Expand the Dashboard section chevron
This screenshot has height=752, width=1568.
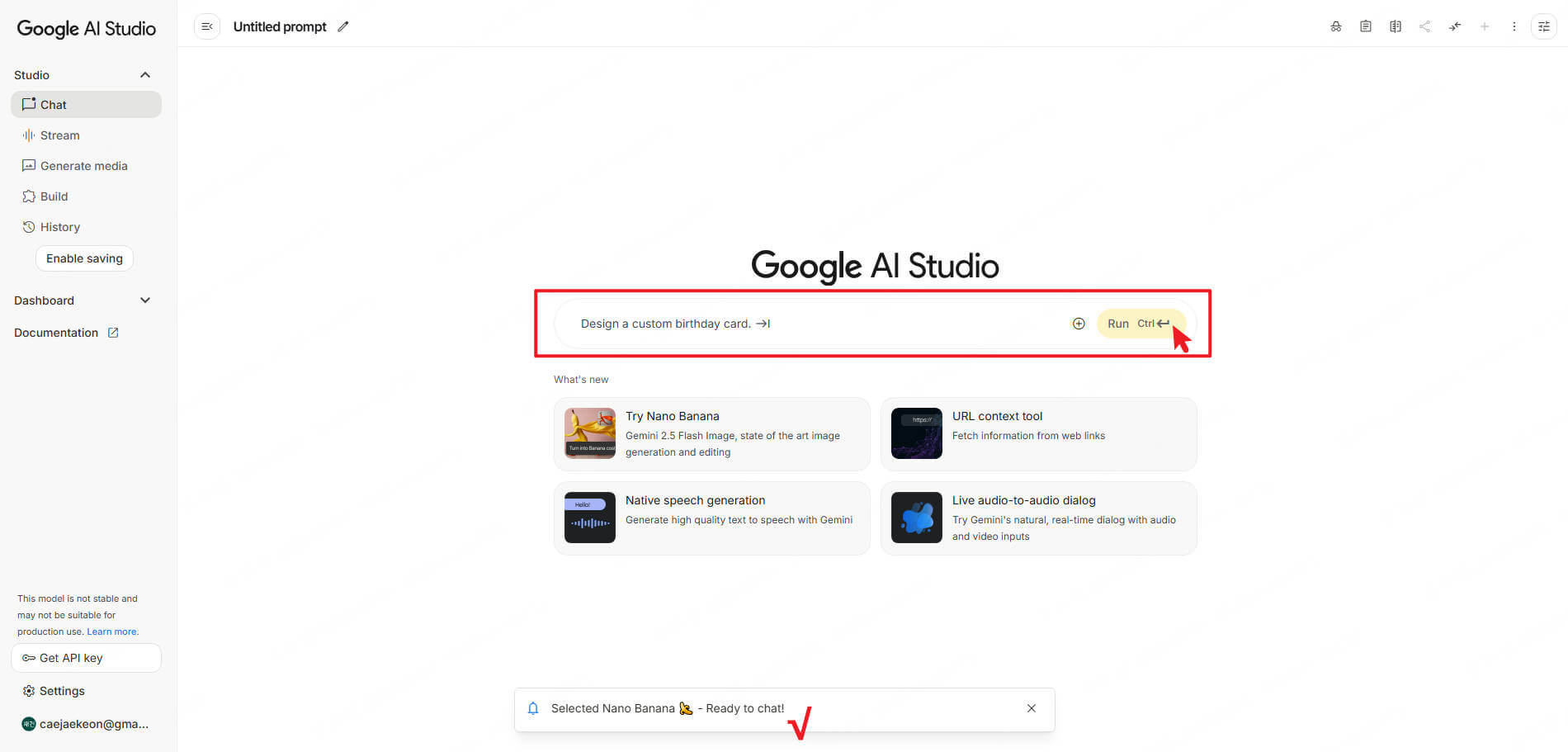coord(145,300)
